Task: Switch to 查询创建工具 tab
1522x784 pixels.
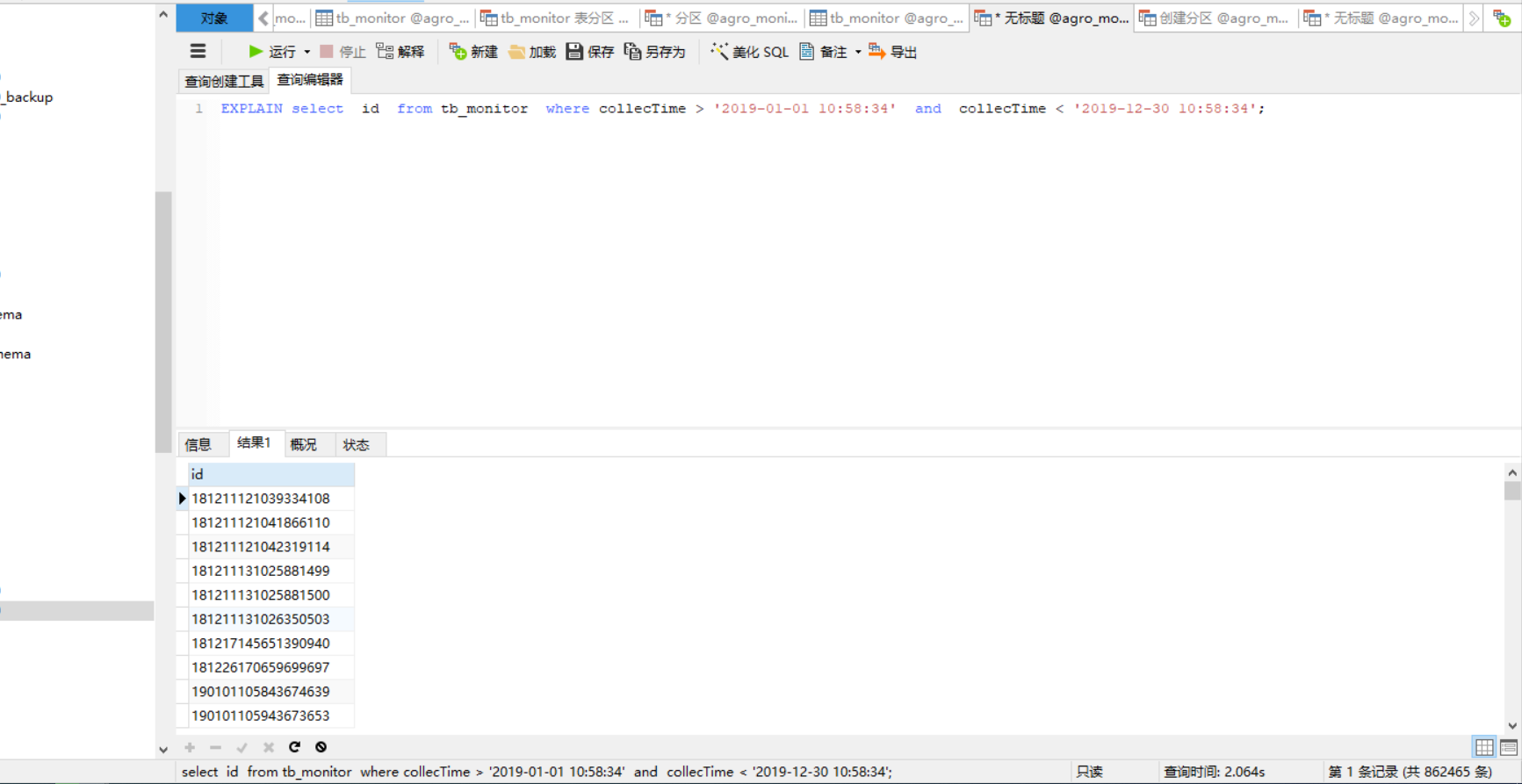Action: pyautogui.click(x=224, y=81)
